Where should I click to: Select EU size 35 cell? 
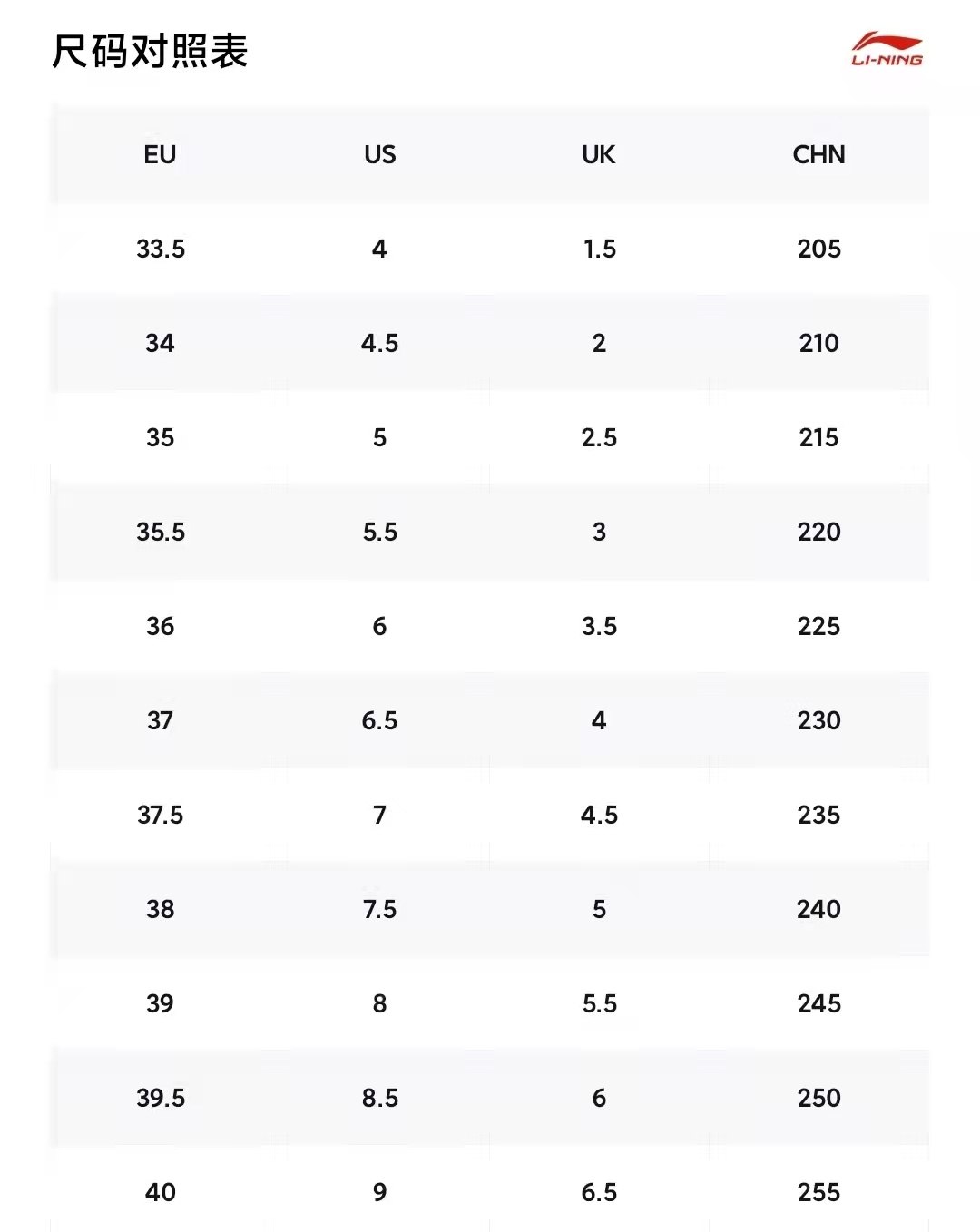click(x=161, y=437)
